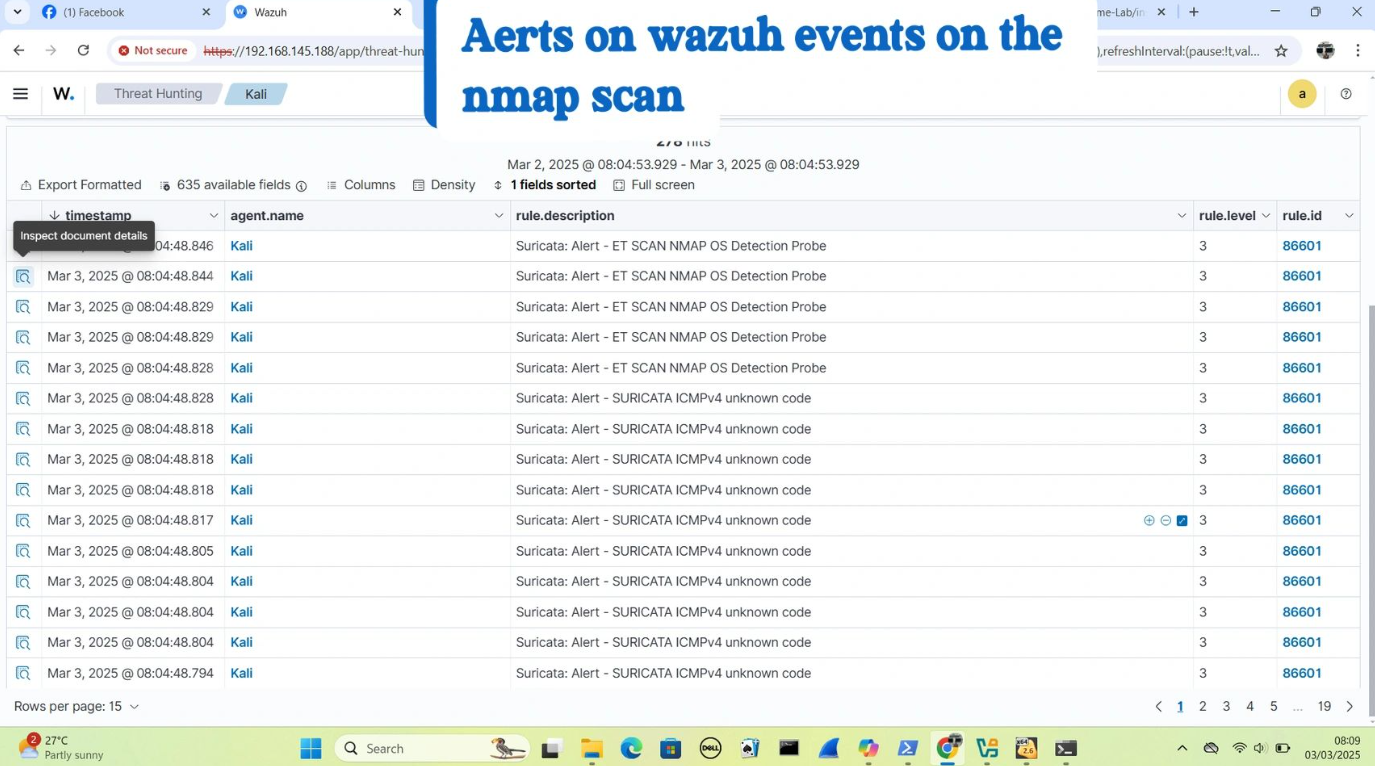Toggle blue column icon on 08:04:48.817 row
The width and height of the screenshot is (1375, 766).
1182,521
